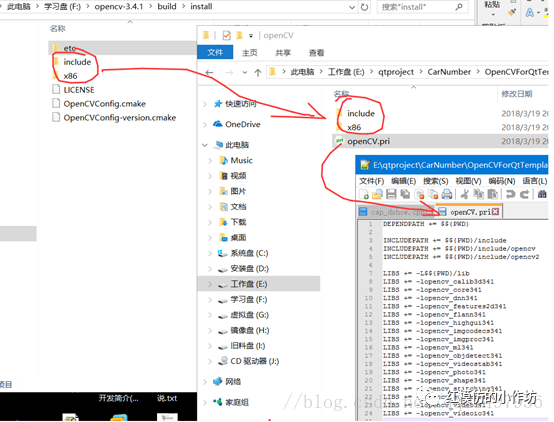The width and height of the screenshot is (554, 422).
Task: Click New file icon in Notepad++ toolbar
Action: point(364,194)
